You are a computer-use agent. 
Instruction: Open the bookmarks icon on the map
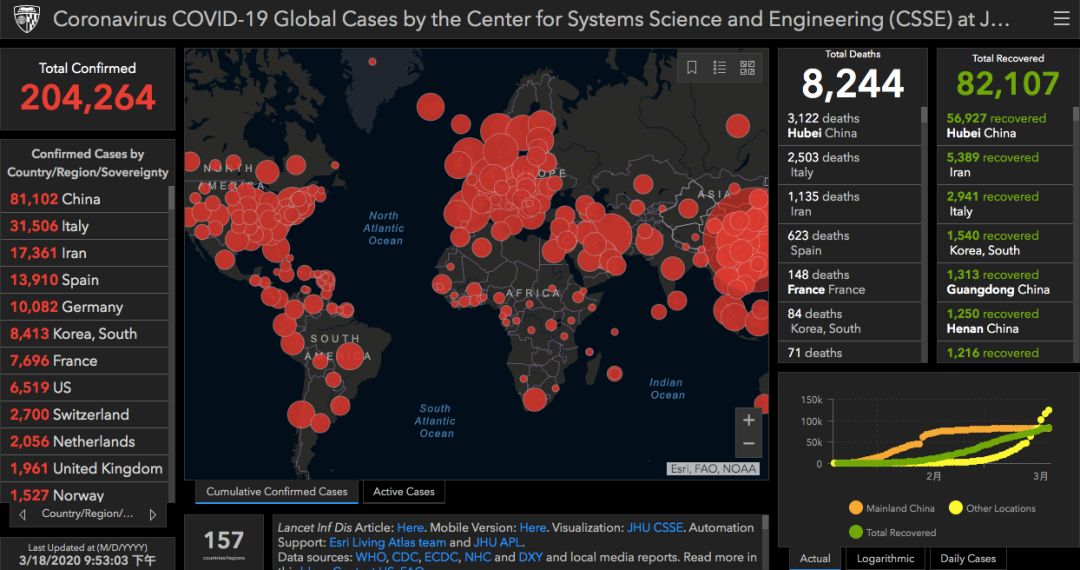(x=692, y=68)
